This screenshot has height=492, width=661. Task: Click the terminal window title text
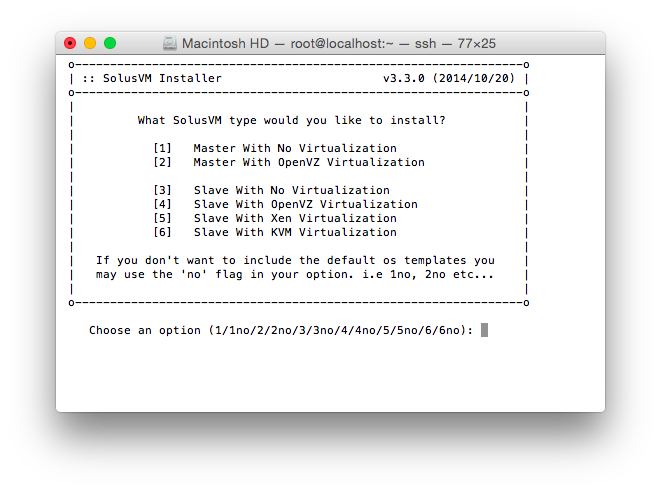pyautogui.click(x=340, y=44)
